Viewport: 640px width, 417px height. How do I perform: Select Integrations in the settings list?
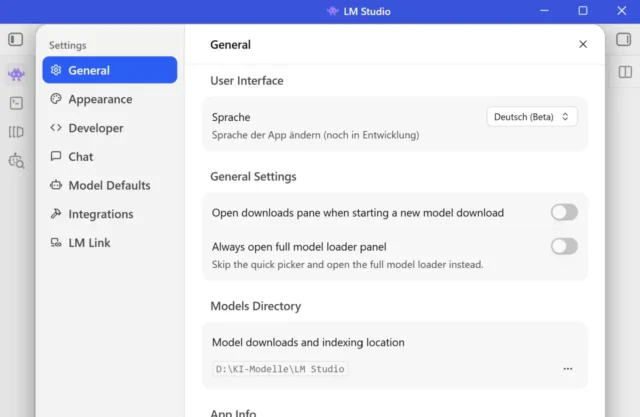pos(100,214)
